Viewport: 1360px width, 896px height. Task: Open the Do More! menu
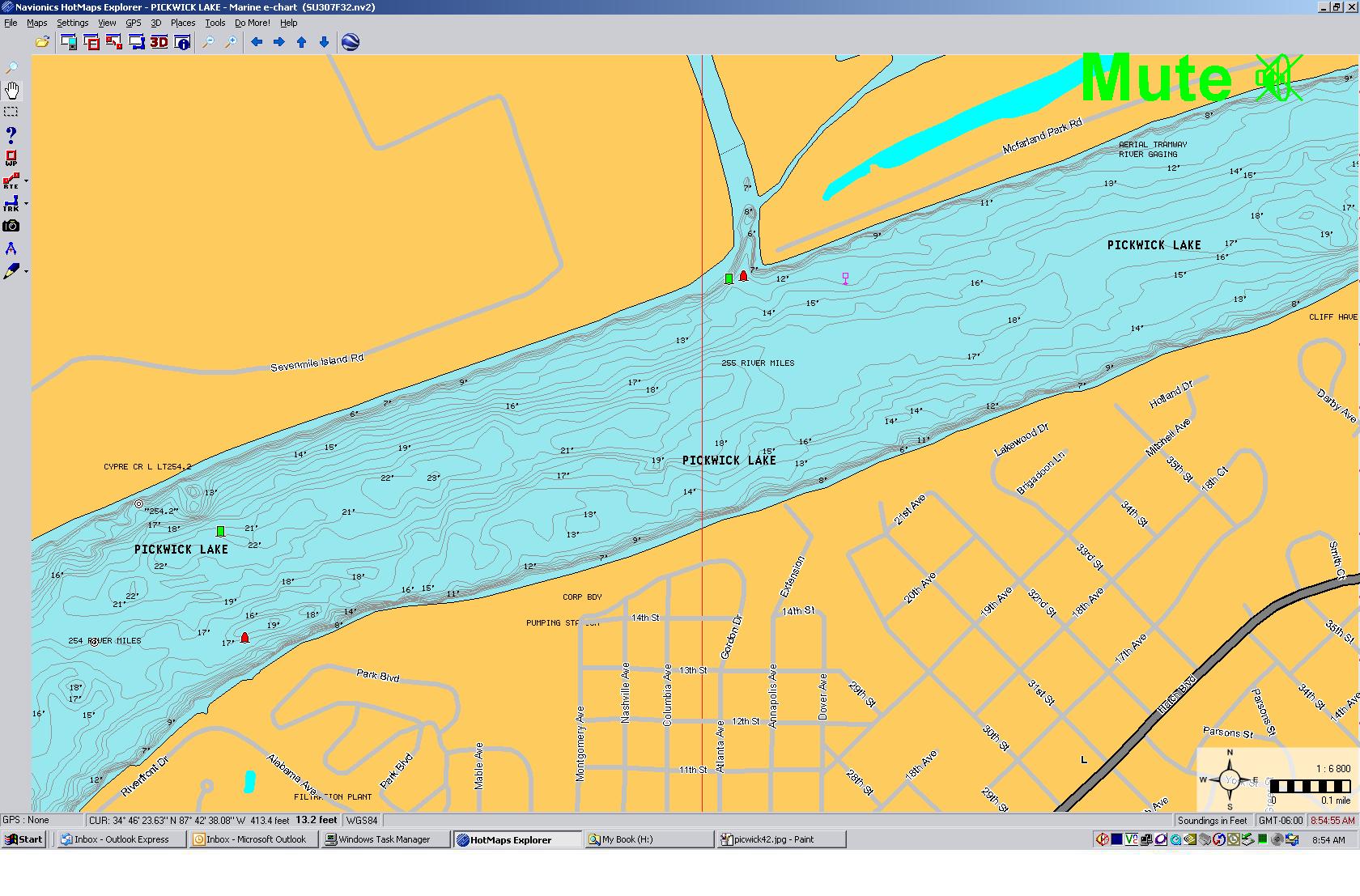click(253, 23)
